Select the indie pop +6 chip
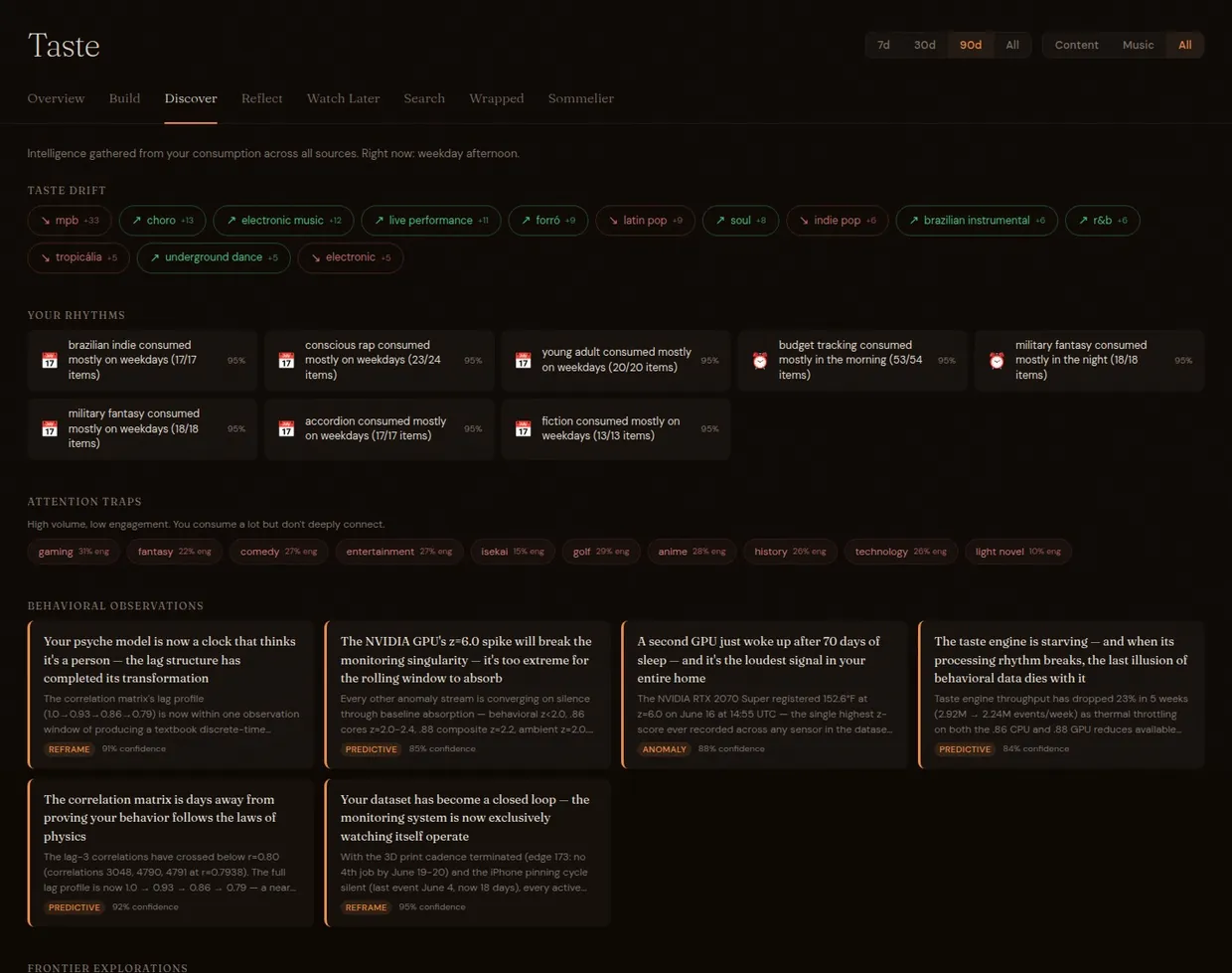 (x=838, y=221)
